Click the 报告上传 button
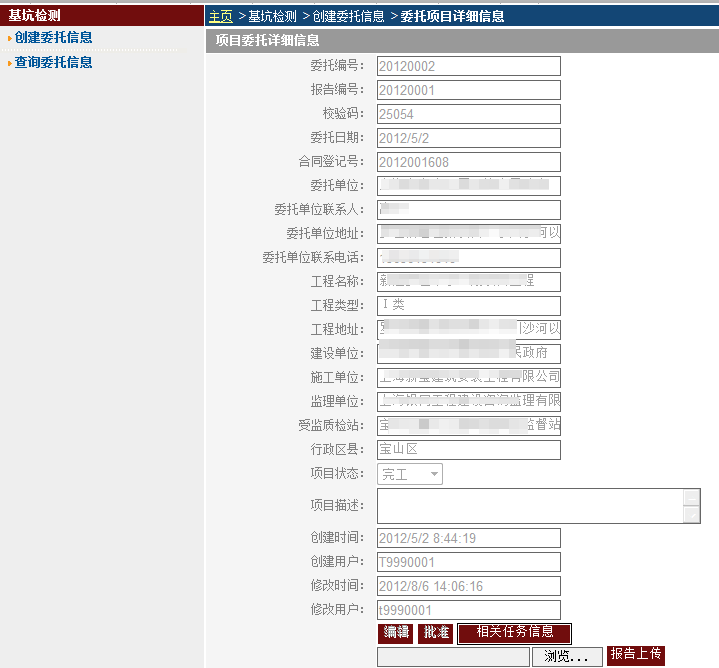 (x=636, y=655)
